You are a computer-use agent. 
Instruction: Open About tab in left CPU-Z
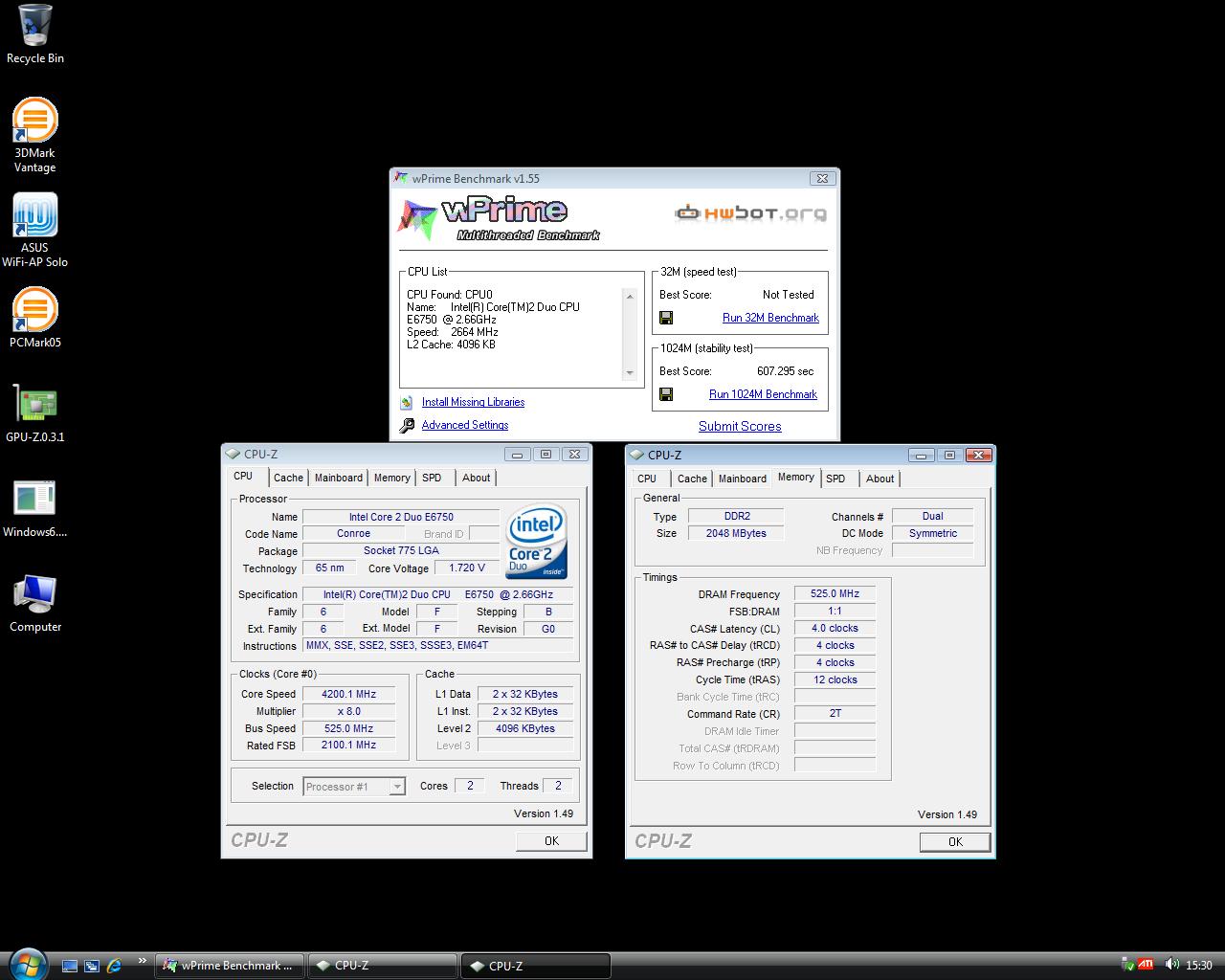[476, 478]
